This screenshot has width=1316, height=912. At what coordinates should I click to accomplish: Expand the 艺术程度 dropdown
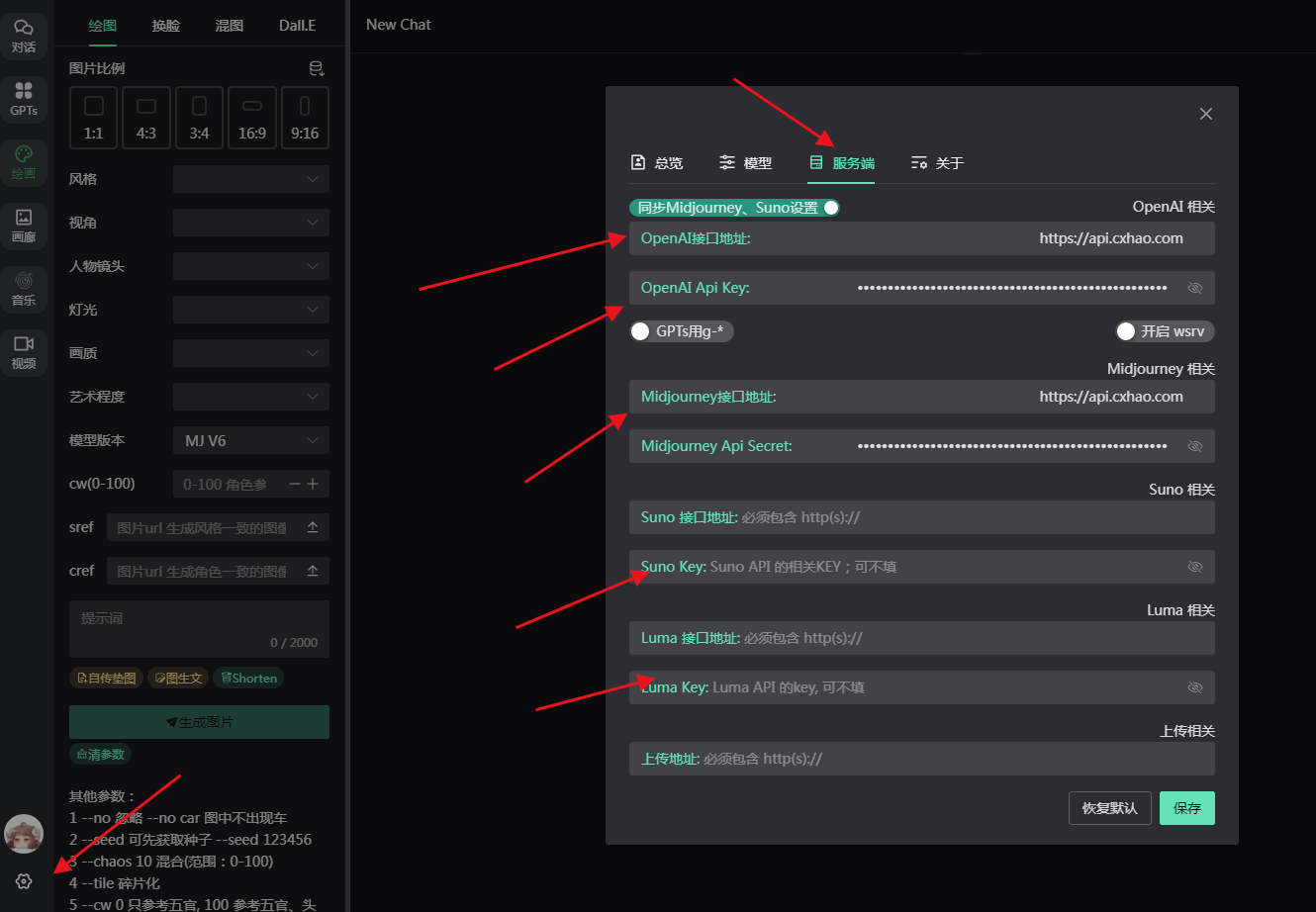pos(251,397)
